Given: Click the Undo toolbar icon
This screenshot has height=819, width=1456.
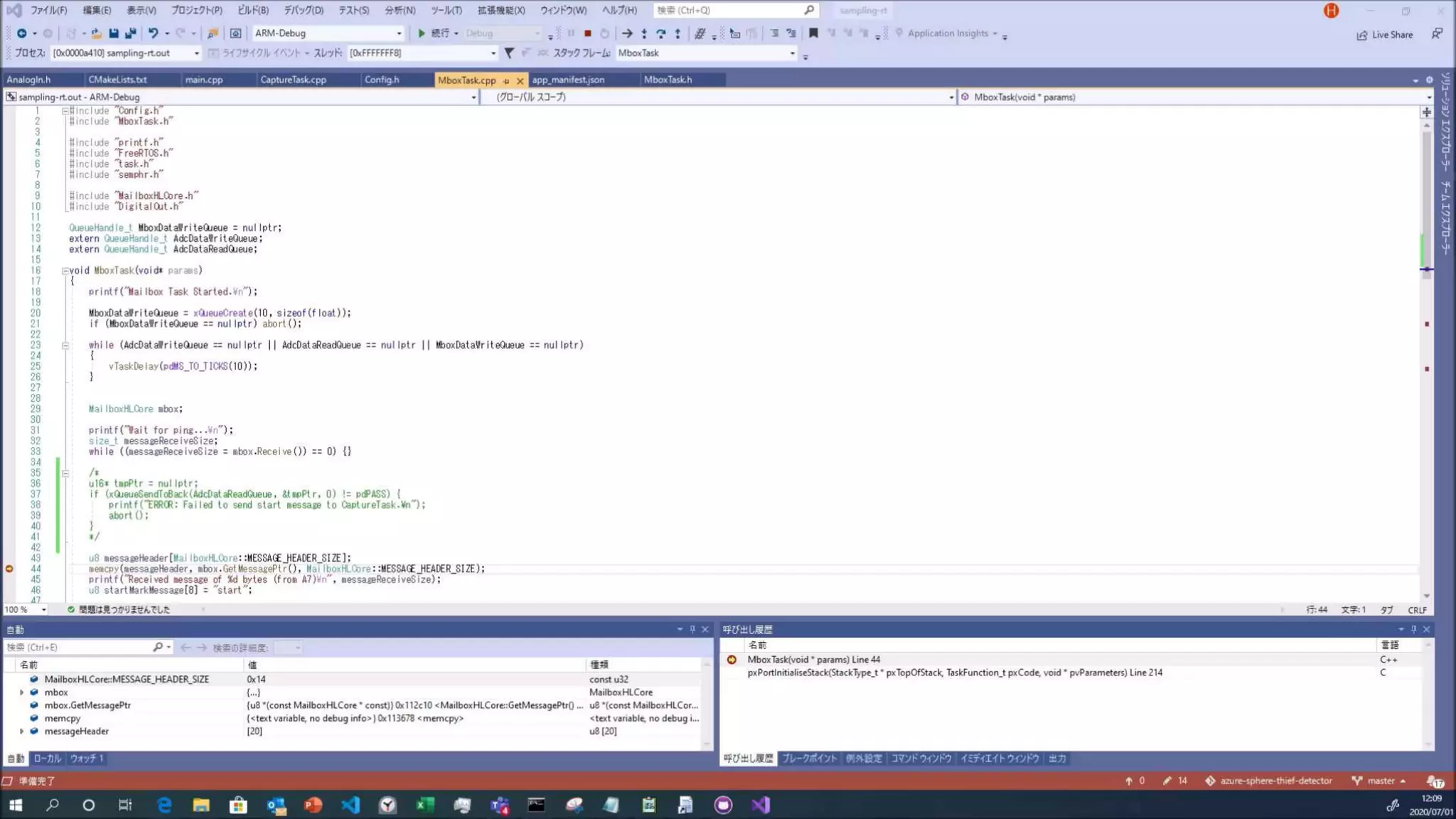Looking at the screenshot, I should pos(153,33).
